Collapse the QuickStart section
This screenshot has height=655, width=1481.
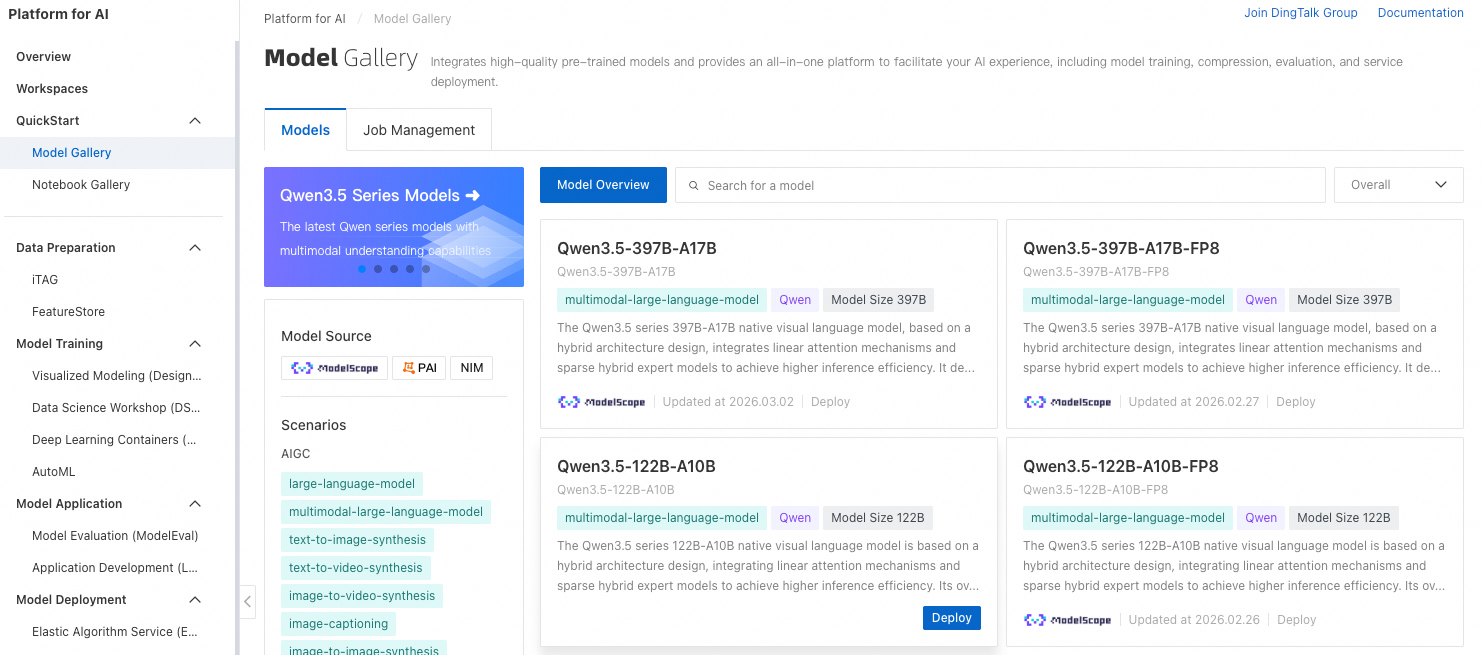pos(195,121)
